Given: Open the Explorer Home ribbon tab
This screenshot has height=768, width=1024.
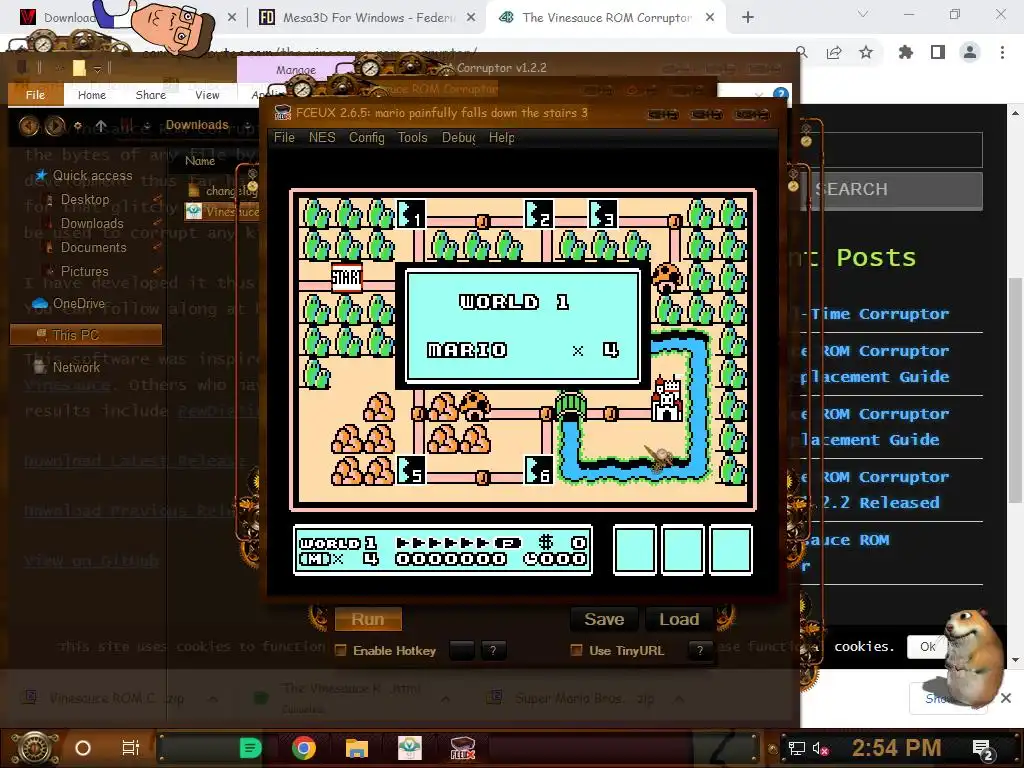Looking at the screenshot, I should (x=91, y=95).
